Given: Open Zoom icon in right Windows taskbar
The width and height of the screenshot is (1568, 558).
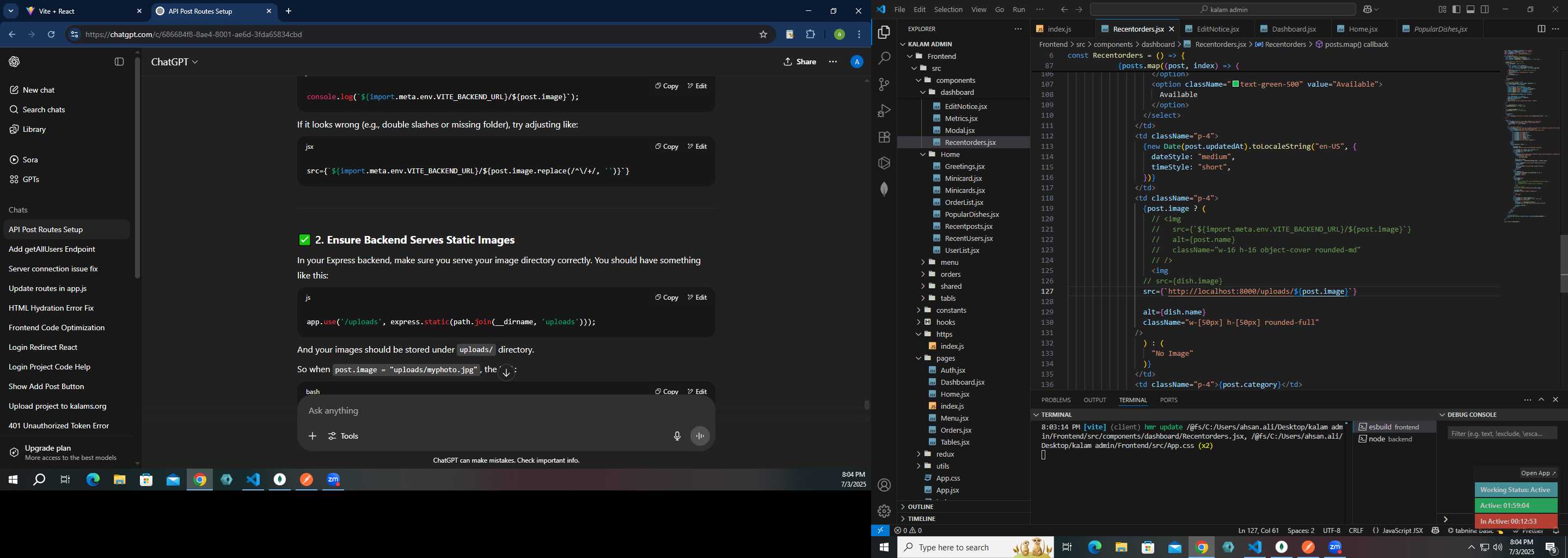Looking at the screenshot, I should [1335, 547].
